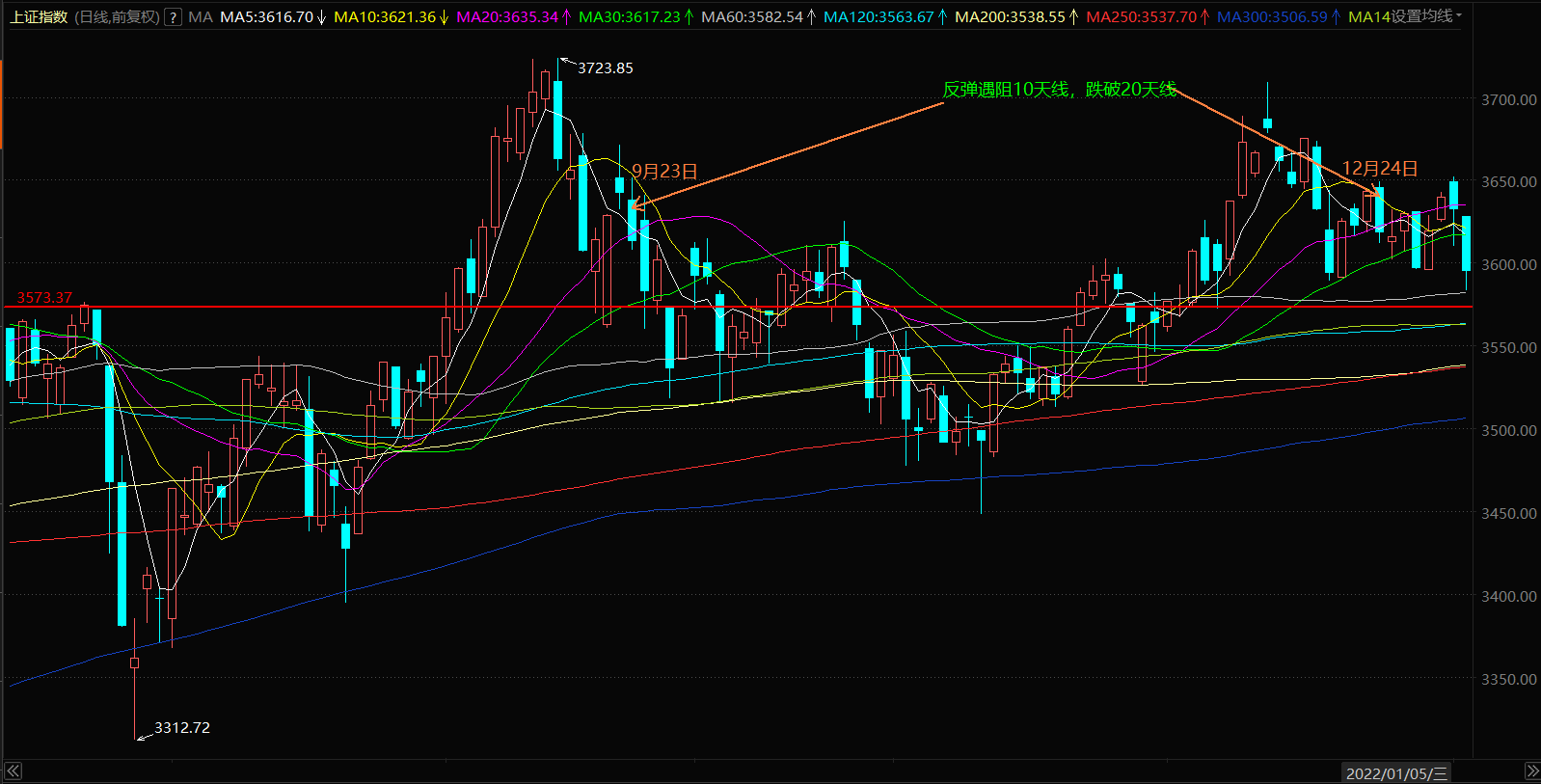Screen dimensions: 1541x784
Task: Select the MA250:3537.70 red indicator label
Action: 1141,17
